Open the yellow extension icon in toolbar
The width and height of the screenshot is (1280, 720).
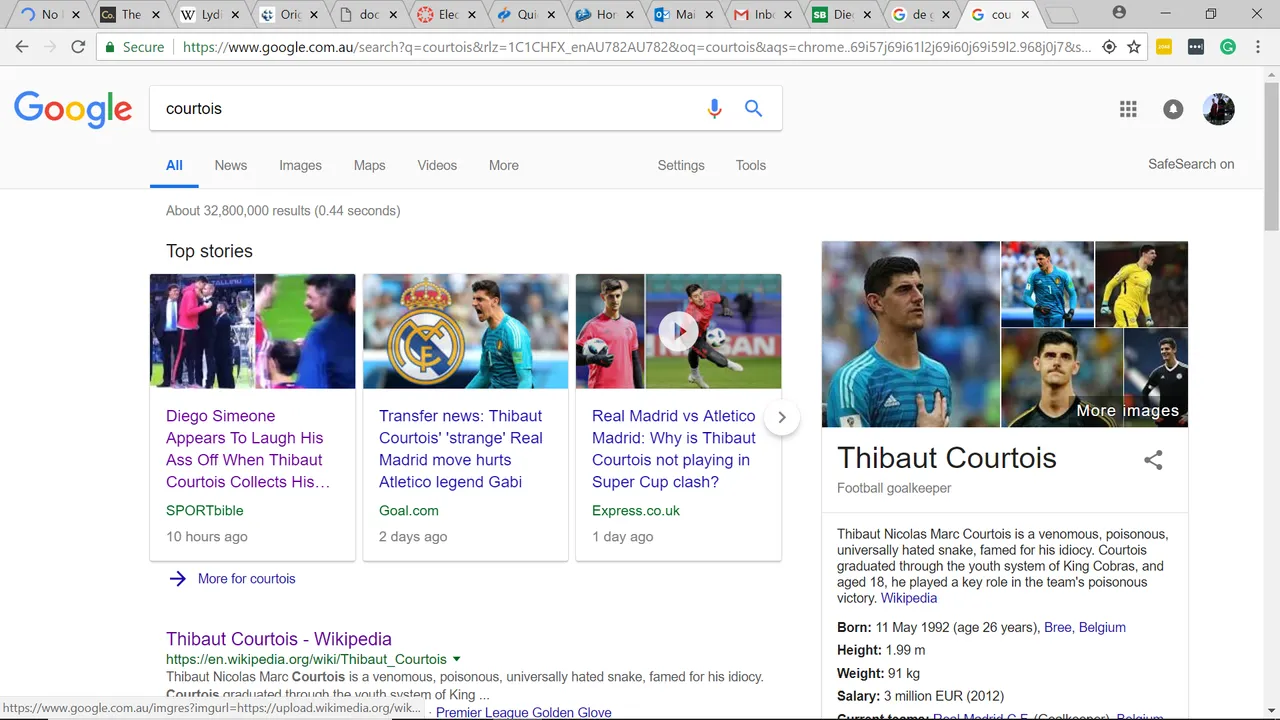1164,47
